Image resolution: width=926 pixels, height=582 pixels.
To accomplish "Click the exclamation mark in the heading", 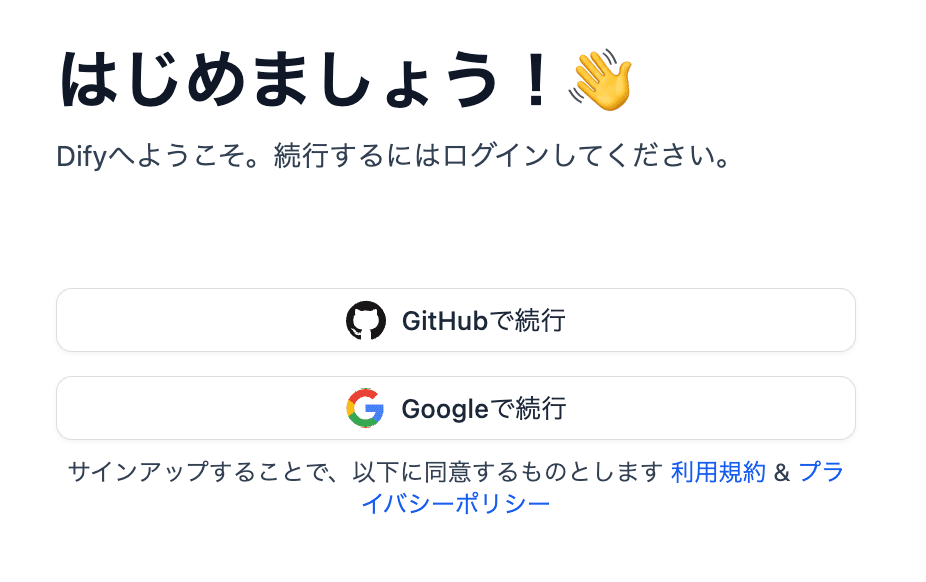I will point(536,80).
